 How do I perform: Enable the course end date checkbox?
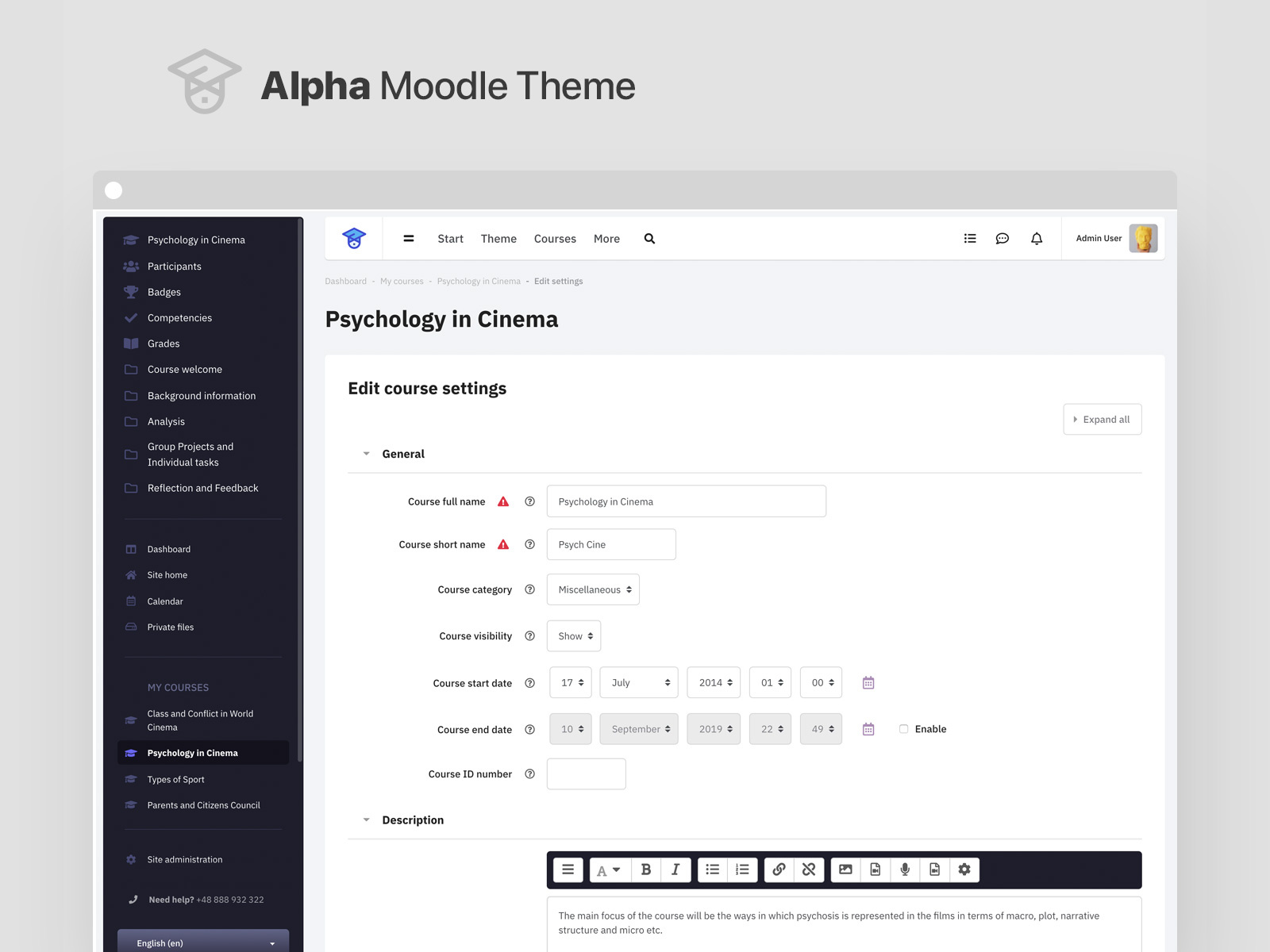pos(903,728)
